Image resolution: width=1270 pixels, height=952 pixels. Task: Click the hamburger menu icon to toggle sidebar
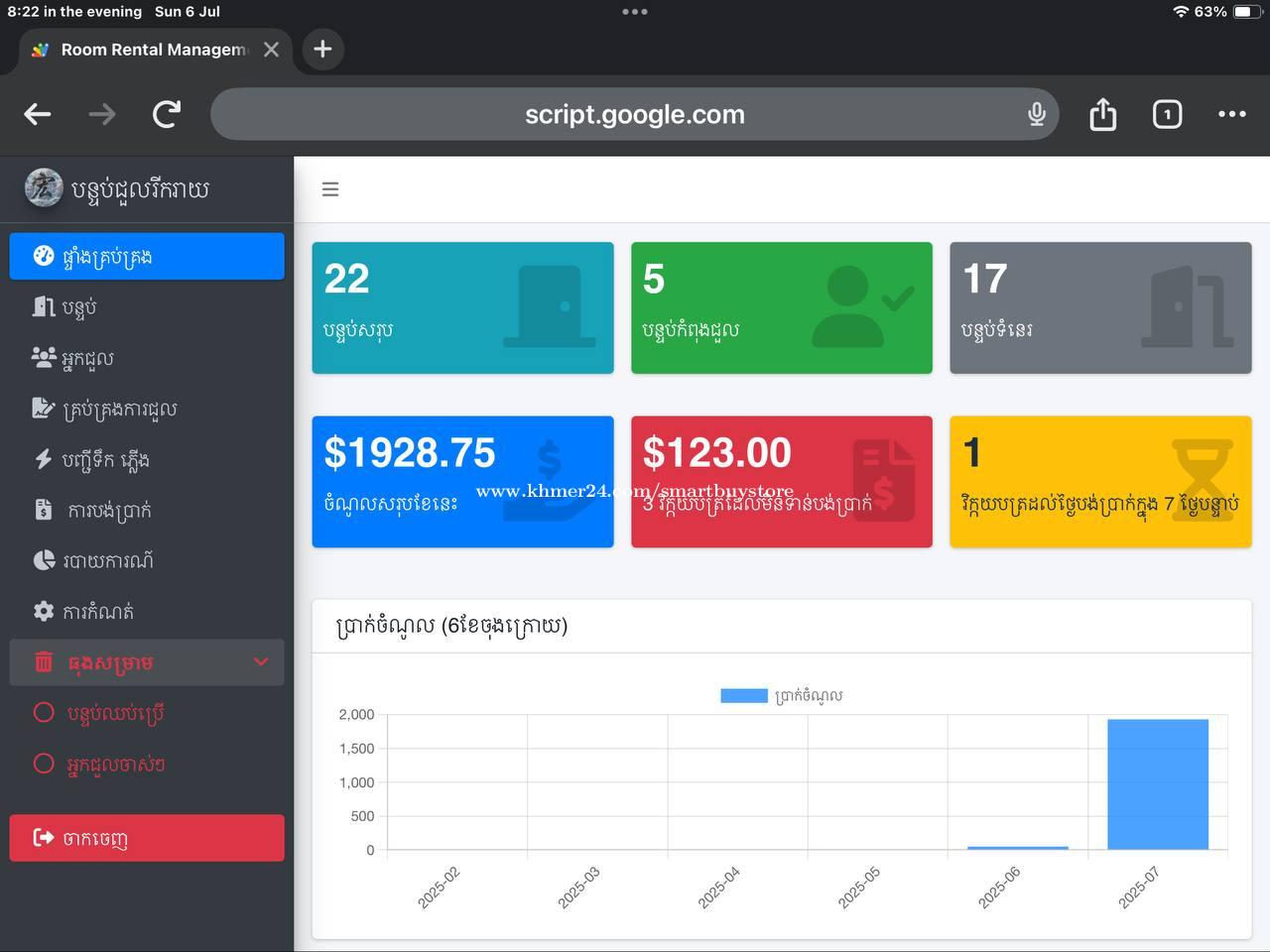pyautogui.click(x=330, y=189)
